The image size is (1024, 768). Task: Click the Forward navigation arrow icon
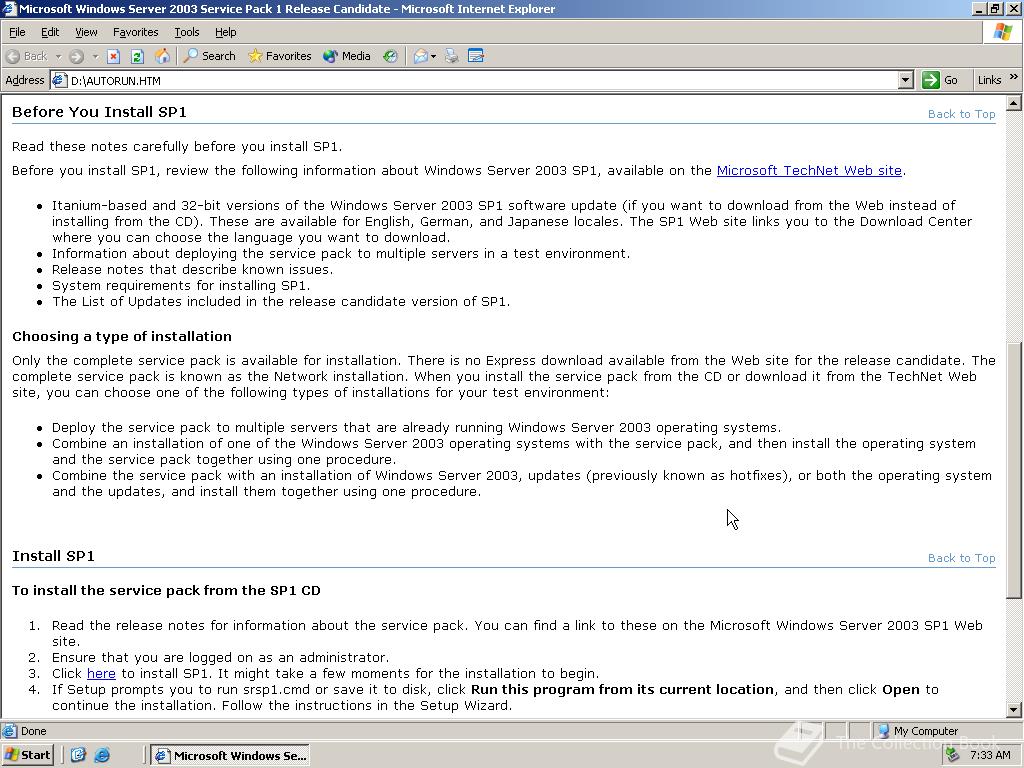(76, 56)
